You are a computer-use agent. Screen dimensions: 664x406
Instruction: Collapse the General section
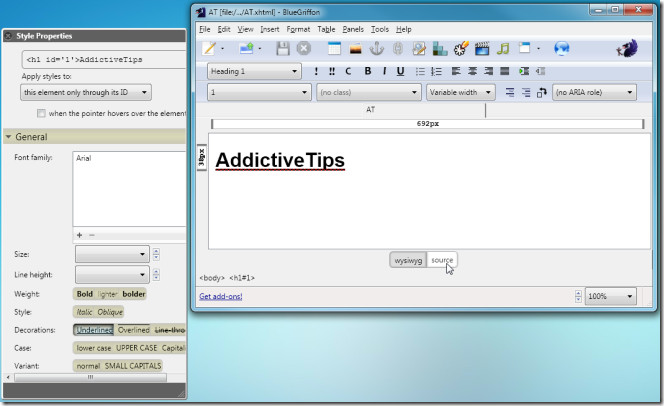tap(8, 137)
